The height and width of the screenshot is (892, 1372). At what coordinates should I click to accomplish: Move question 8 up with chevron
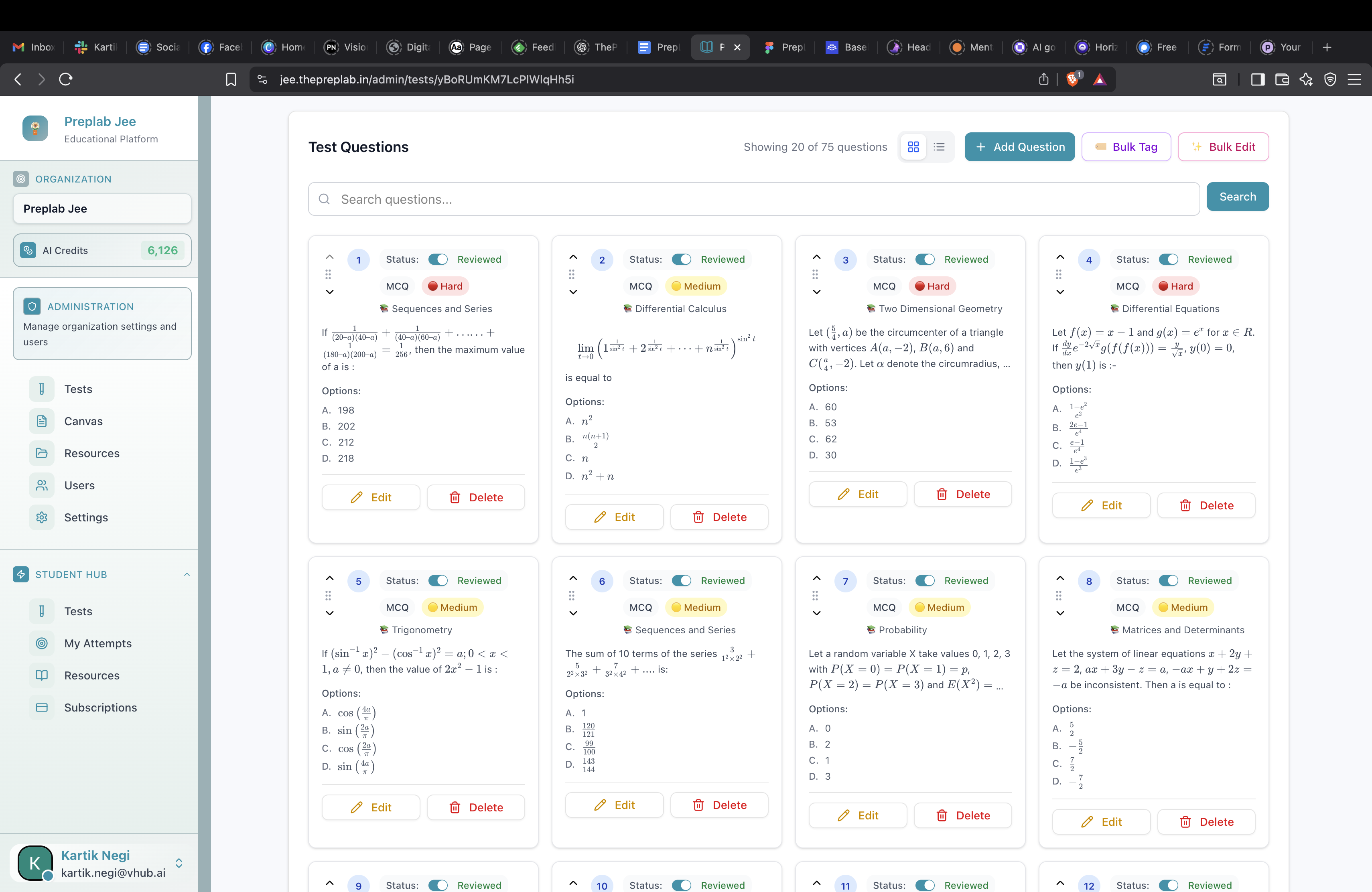1060,578
